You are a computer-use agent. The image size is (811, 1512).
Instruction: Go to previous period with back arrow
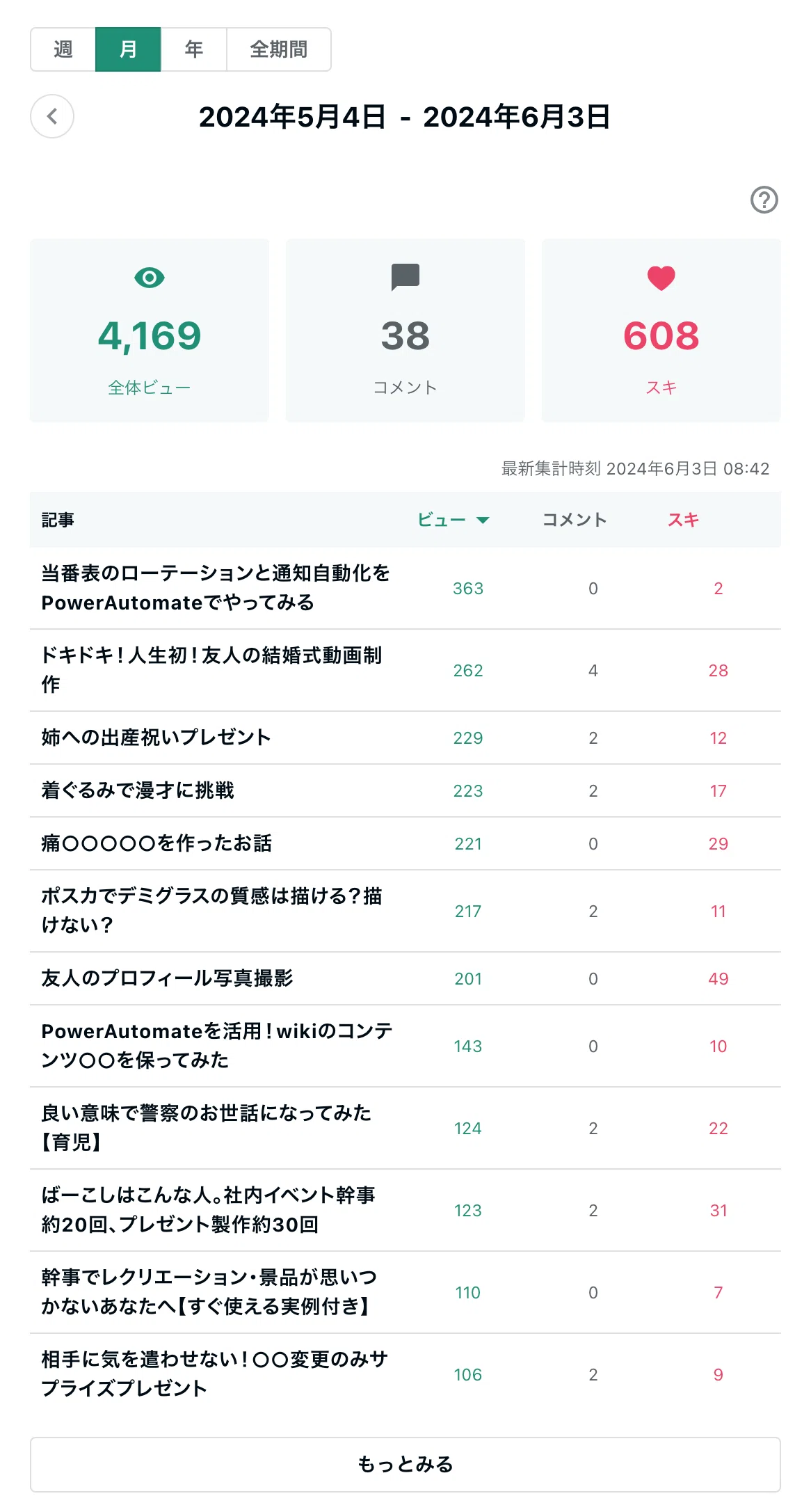click(52, 116)
